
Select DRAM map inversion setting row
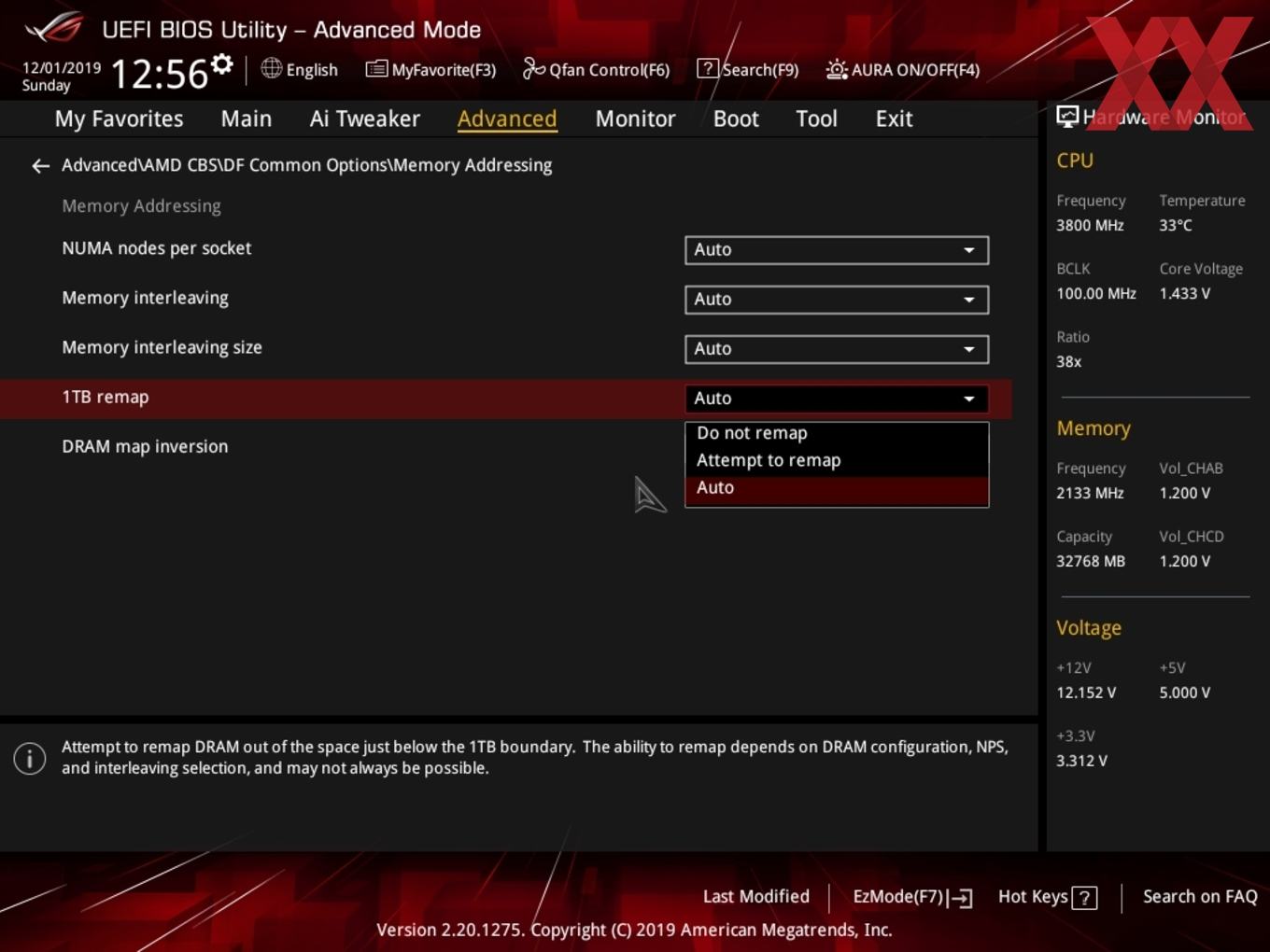145,446
